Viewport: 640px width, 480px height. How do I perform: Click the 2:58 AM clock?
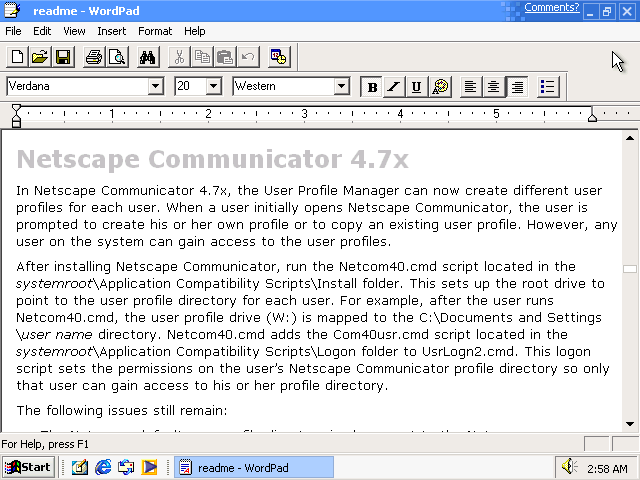[607, 469]
